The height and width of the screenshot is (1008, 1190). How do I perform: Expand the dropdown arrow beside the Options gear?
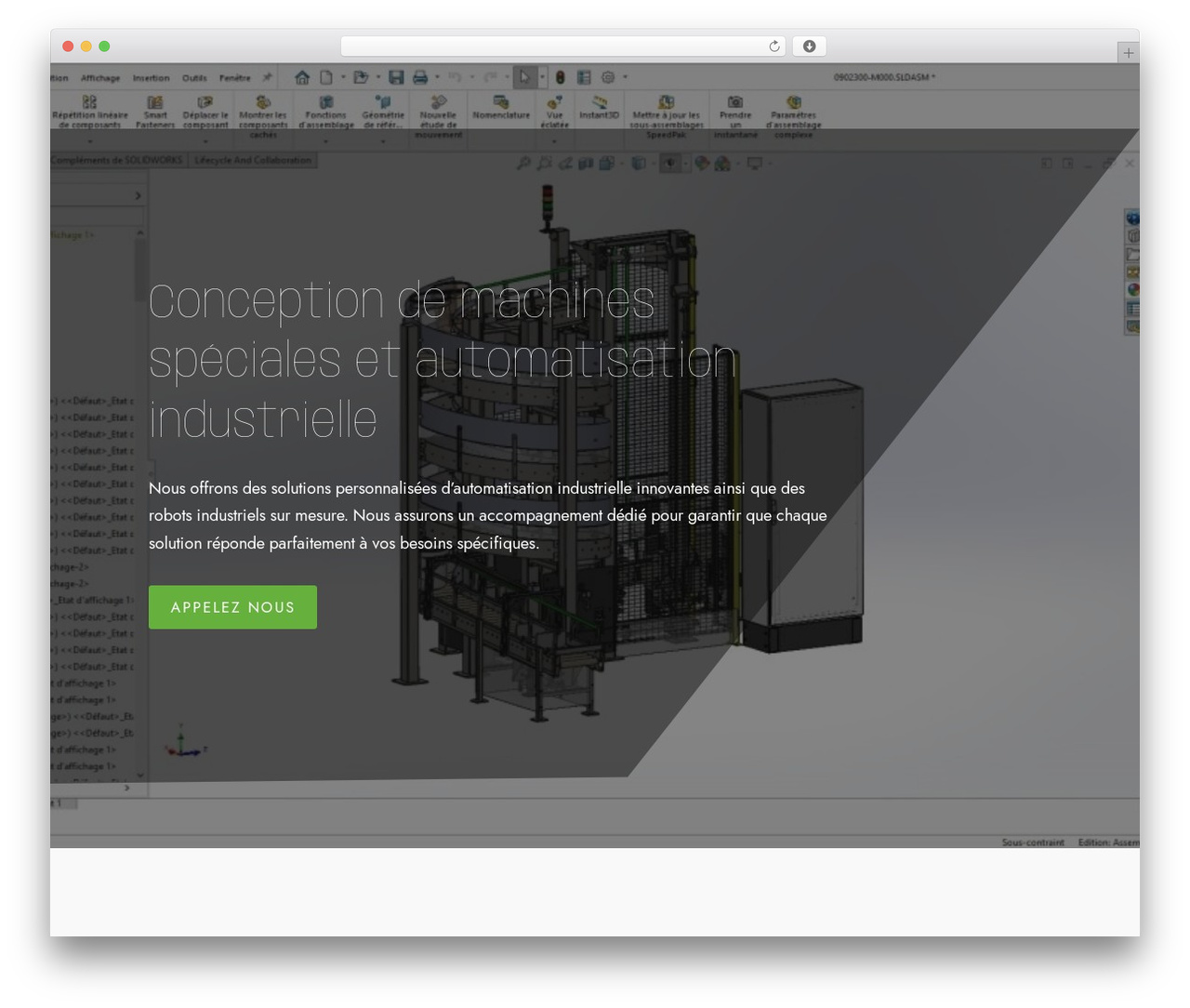pos(625,77)
